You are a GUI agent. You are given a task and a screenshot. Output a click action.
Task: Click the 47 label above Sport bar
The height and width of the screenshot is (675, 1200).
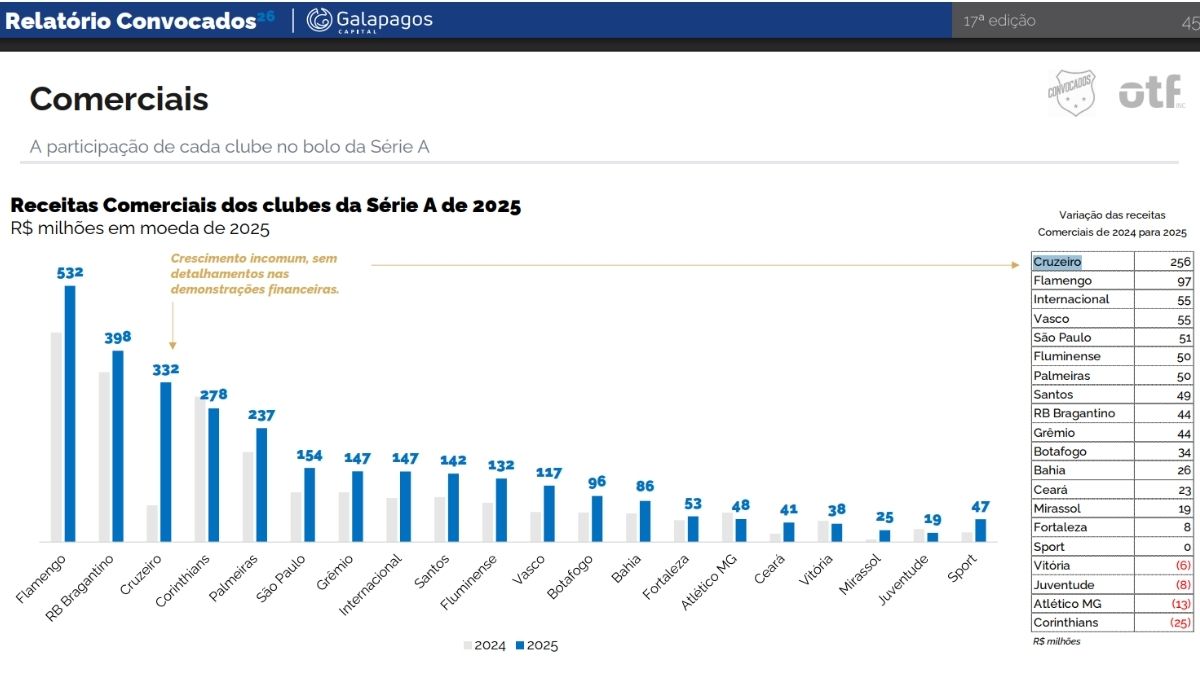click(980, 506)
